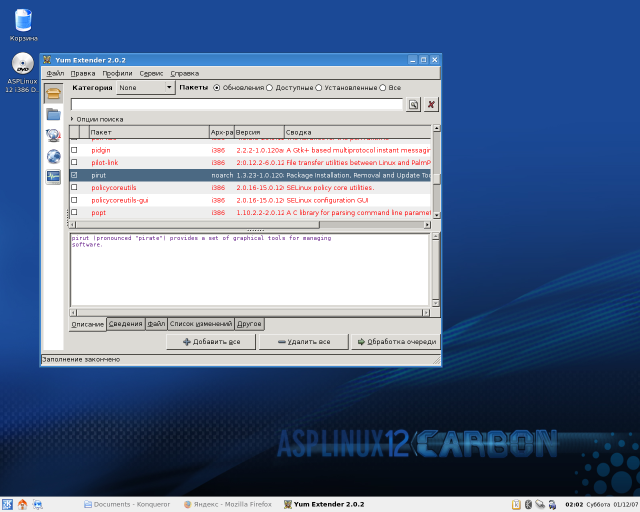Image resolution: width=640 pixels, height=512 pixels.
Task: Uncheck the pirut package checkbox
Action: [74, 175]
